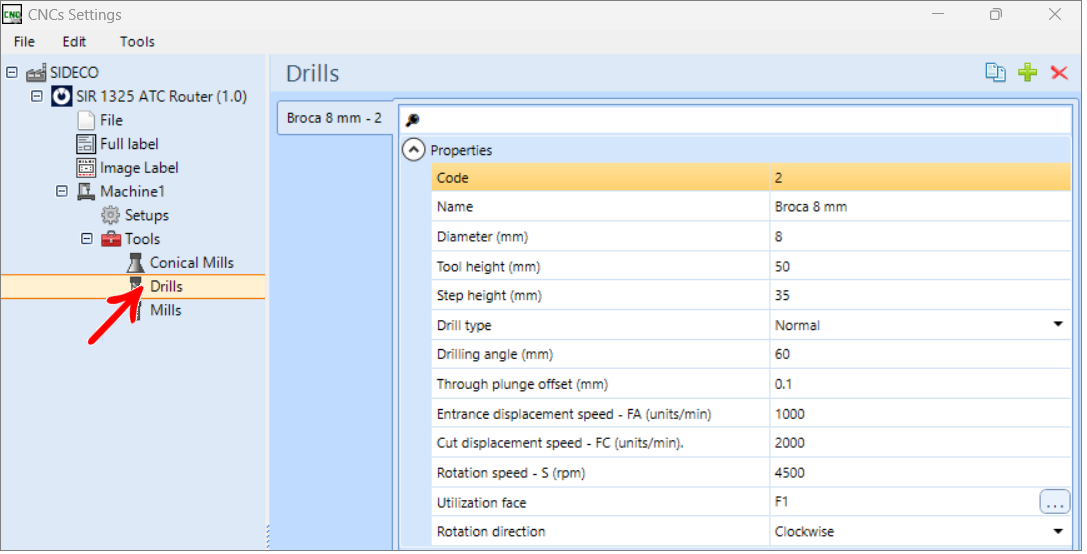Collapse the Machine1 tree node
This screenshot has width=1087, height=554.
(62, 191)
